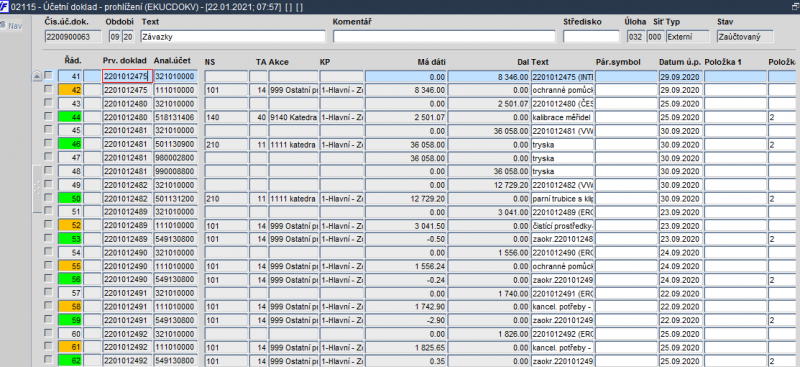Viewport: 800px width, 367px height.
Task: Tick the checkbox for row 55
Action: (x=48, y=265)
